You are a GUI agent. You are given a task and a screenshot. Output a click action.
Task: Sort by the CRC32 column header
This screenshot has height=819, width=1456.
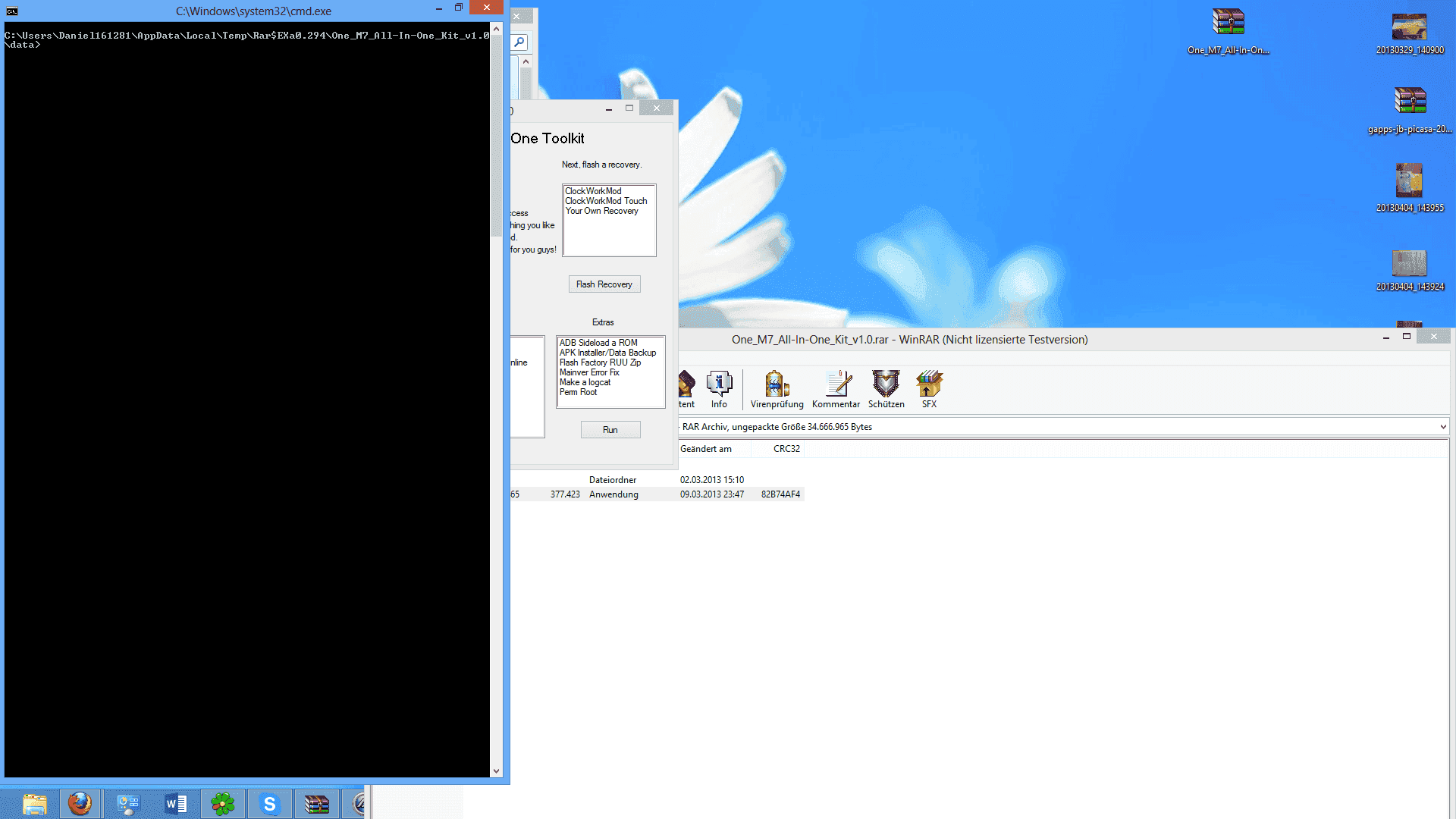click(x=777, y=449)
